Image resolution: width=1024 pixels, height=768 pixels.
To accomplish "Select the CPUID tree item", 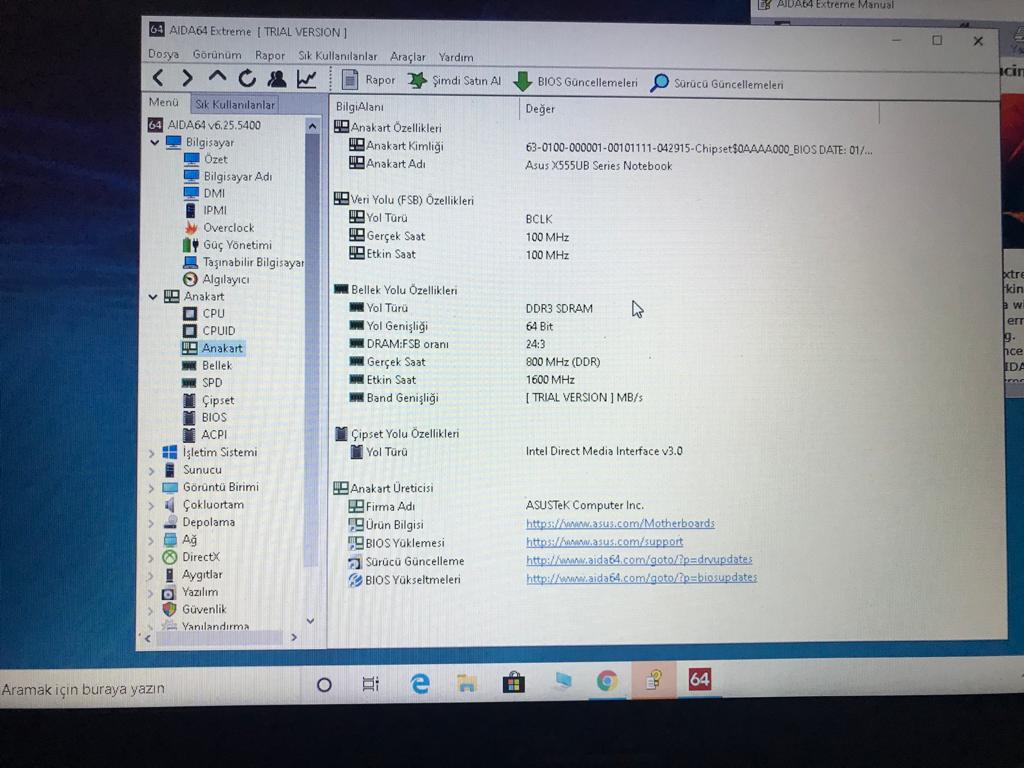I will pos(209,330).
